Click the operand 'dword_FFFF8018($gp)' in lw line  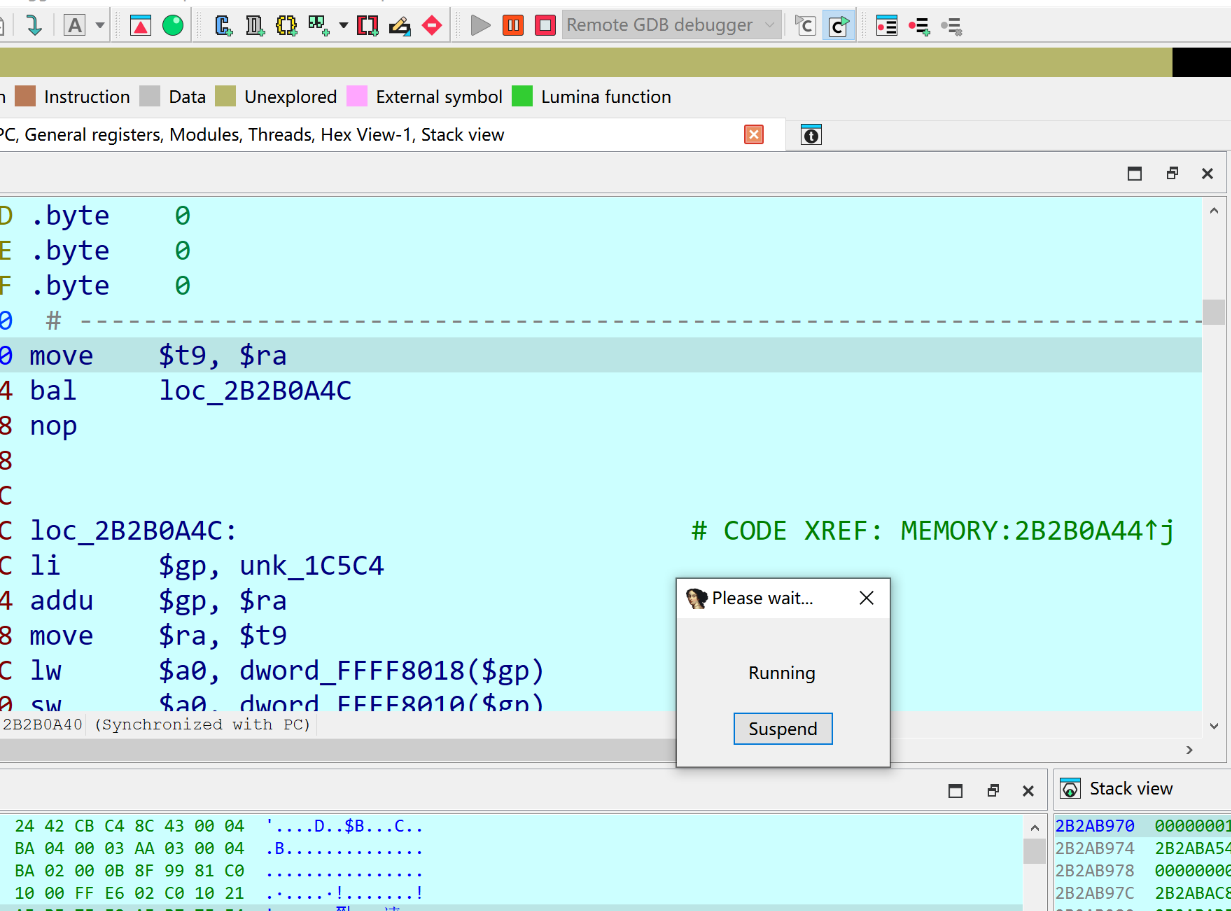tap(392, 671)
